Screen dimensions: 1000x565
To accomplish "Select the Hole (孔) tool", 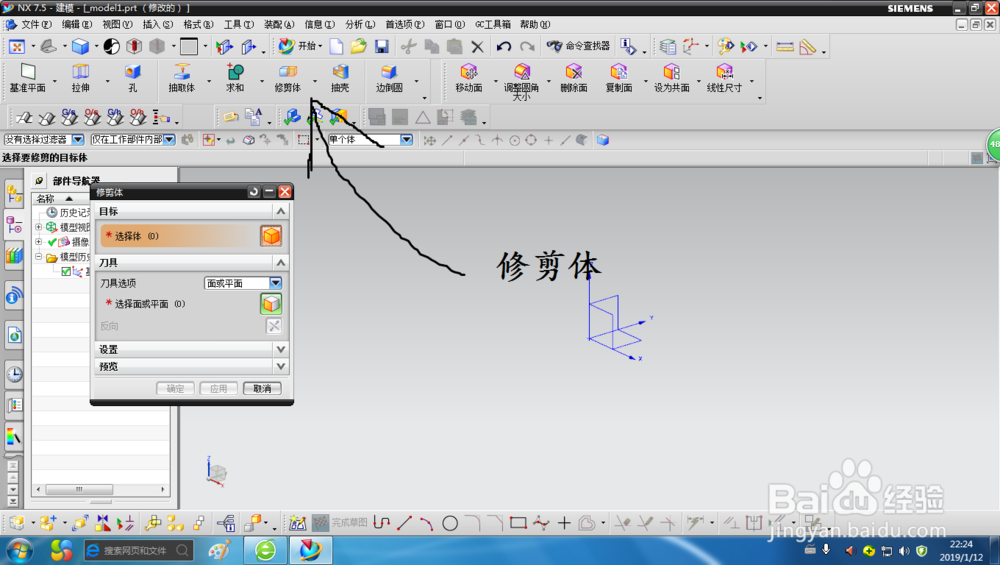I will 133,78.
